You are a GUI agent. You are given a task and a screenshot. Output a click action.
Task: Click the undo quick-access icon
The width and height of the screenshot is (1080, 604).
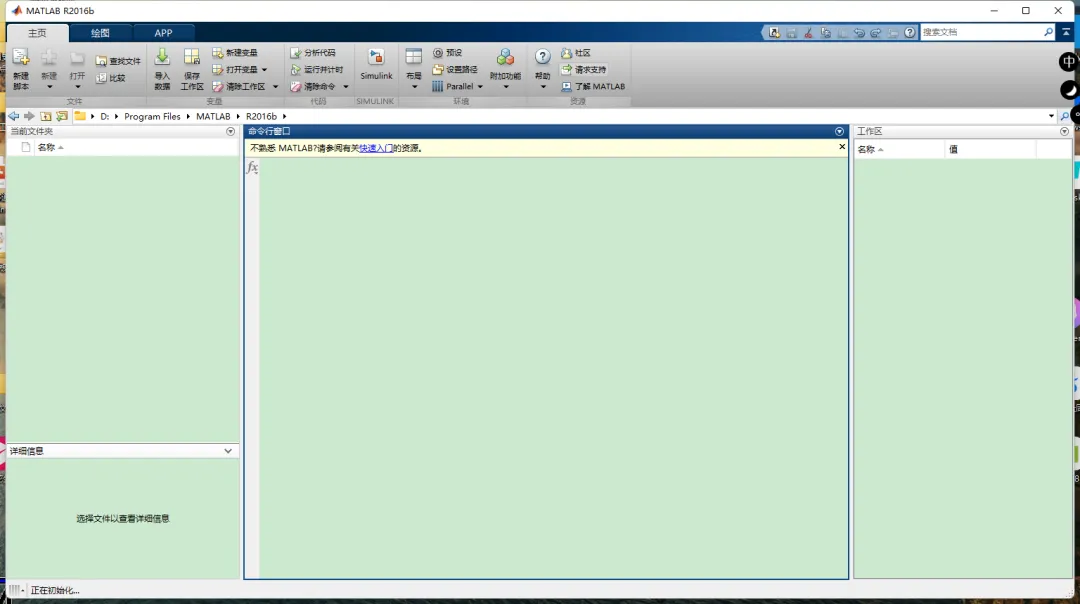point(859,32)
